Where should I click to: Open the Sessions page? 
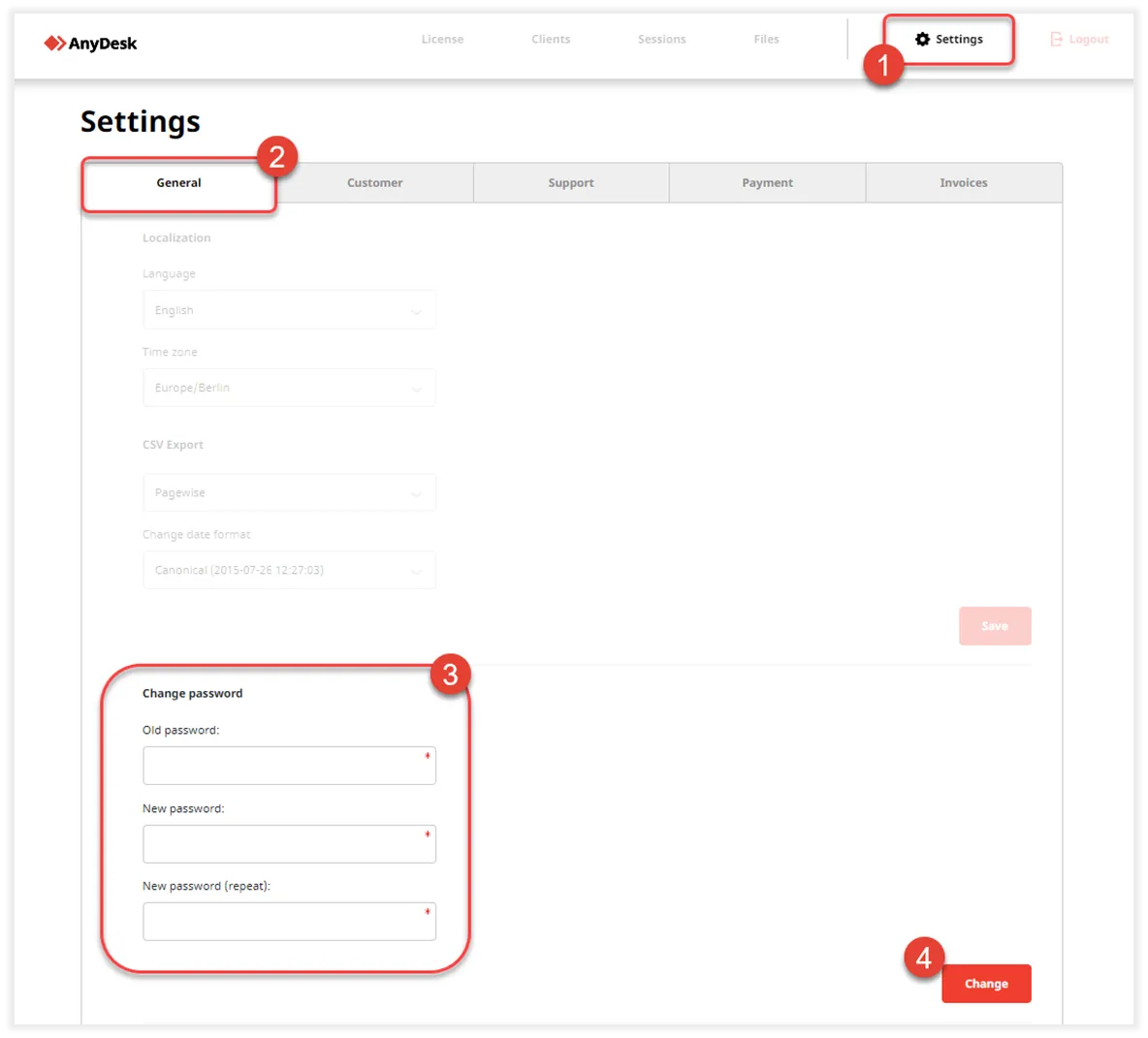pyautogui.click(x=661, y=40)
